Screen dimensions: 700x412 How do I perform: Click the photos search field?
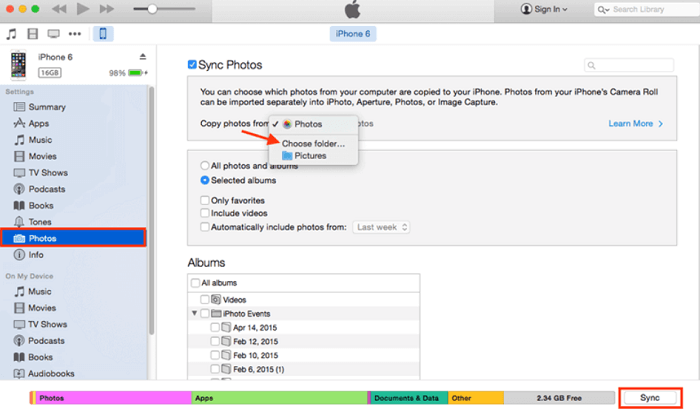point(629,65)
